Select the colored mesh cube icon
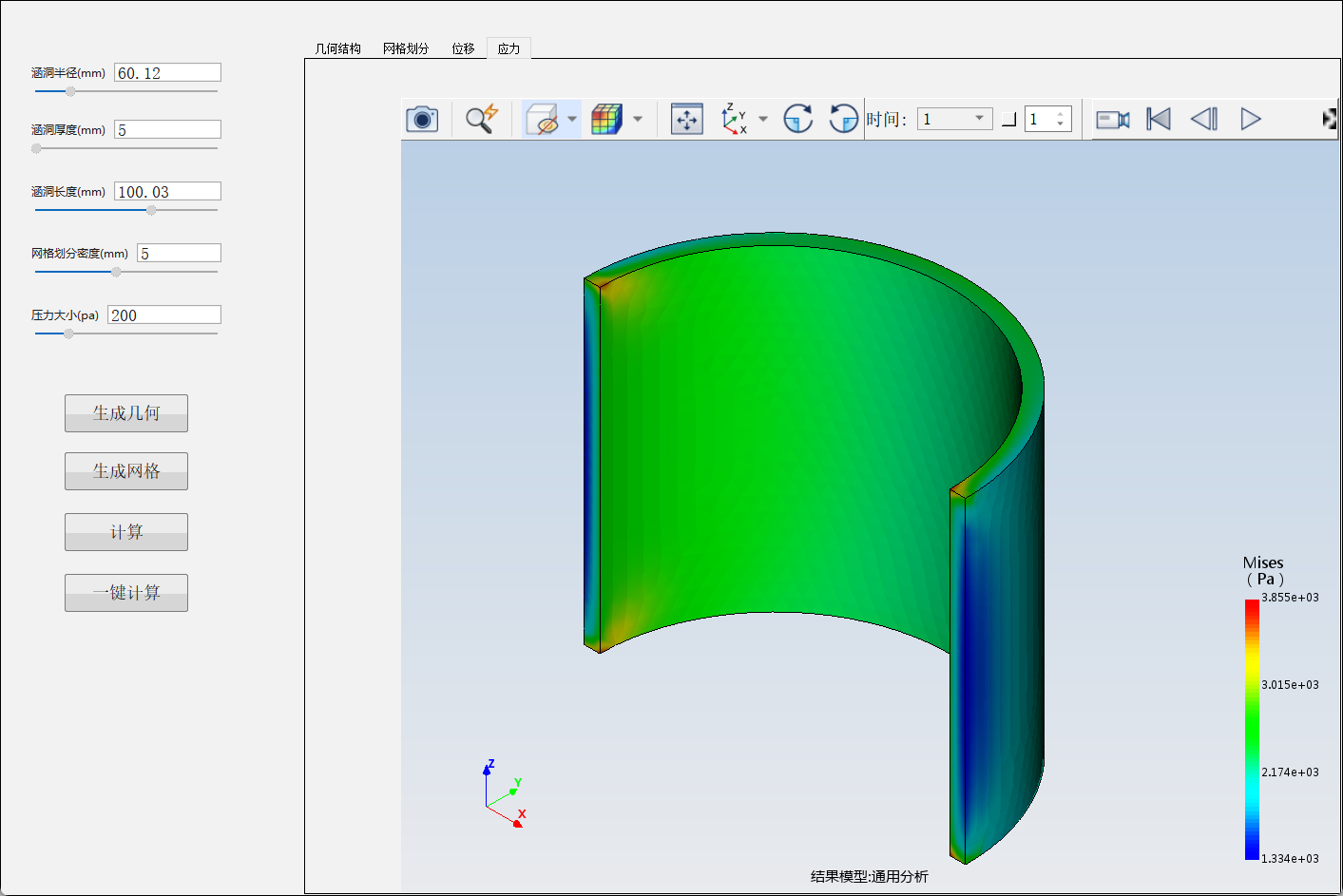This screenshot has width=1343, height=896. click(606, 119)
